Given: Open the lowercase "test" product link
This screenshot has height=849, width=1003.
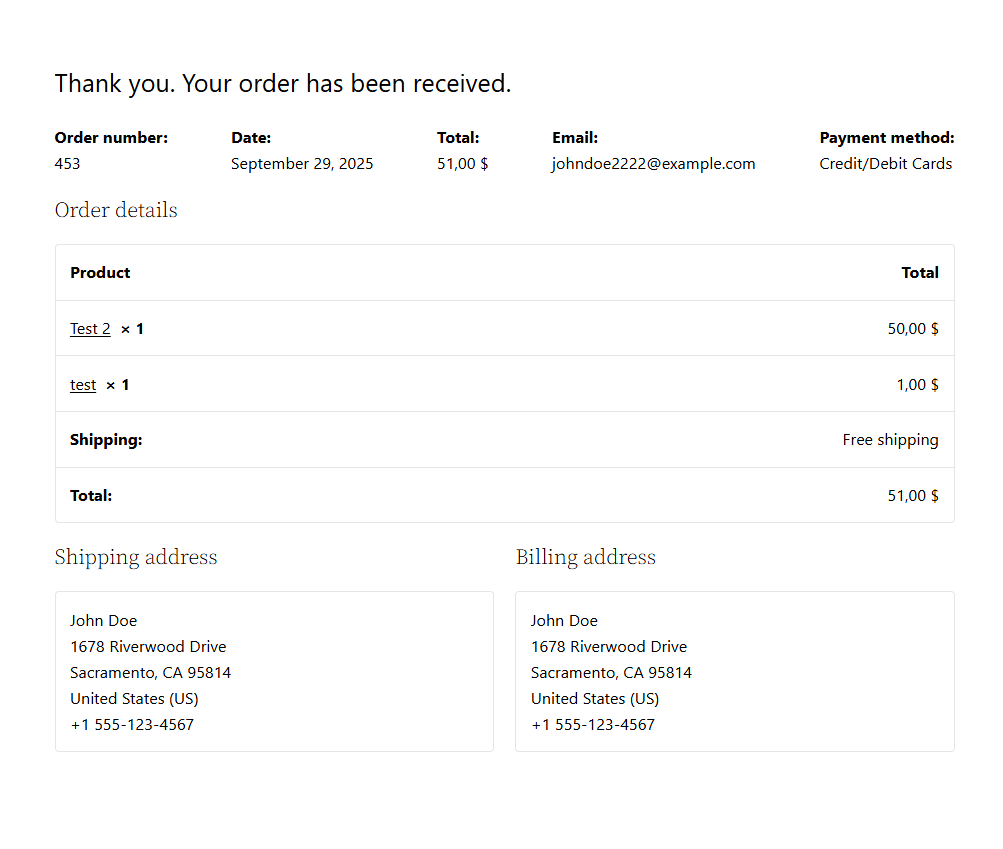Looking at the screenshot, I should [x=83, y=385].
